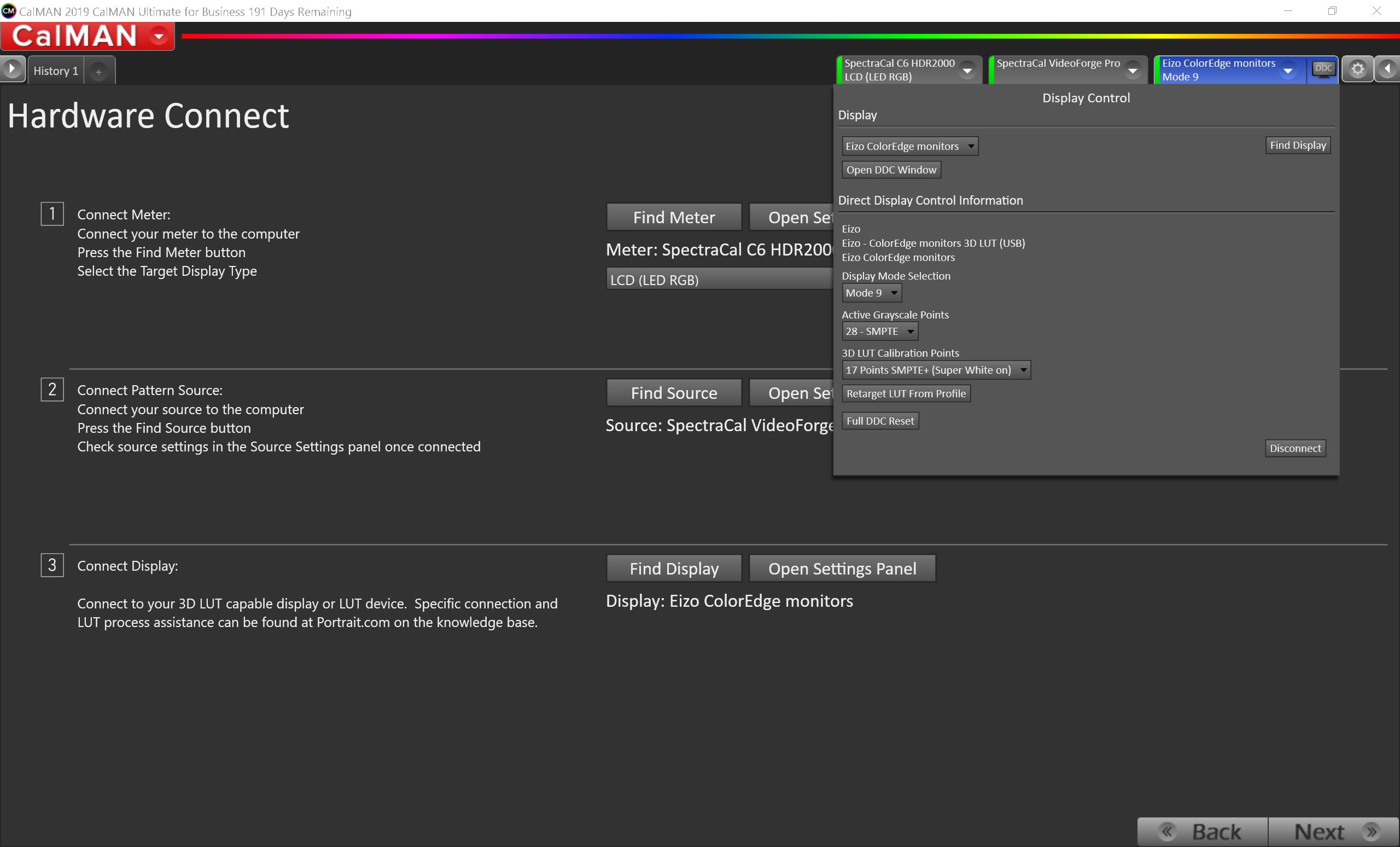Screen dimensions: 1400x847
Task: Select the History 1 tab
Action: pos(56,71)
